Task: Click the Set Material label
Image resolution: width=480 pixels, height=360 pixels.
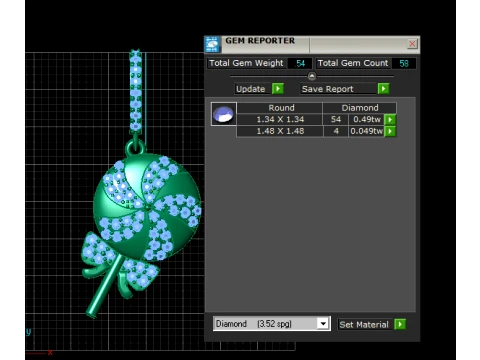Action: click(364, 324)
